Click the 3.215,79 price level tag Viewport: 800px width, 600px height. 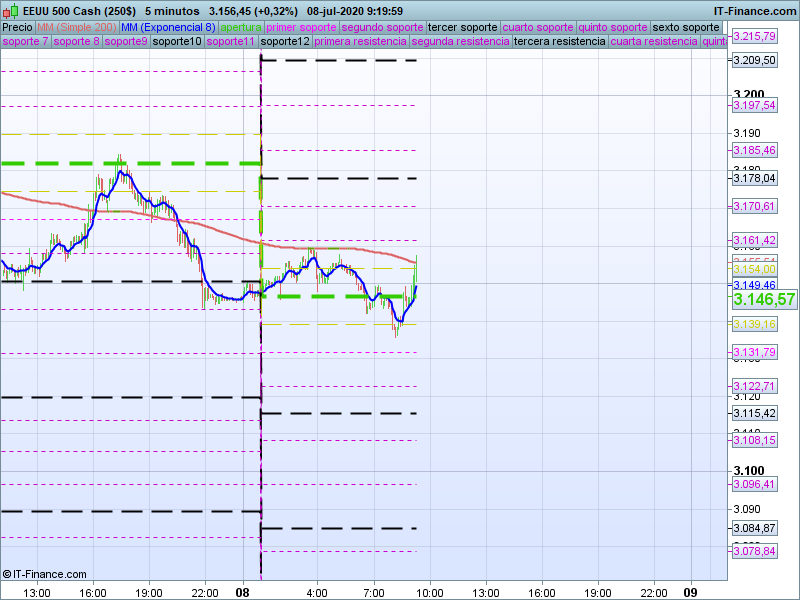click(x=754, y=36)
